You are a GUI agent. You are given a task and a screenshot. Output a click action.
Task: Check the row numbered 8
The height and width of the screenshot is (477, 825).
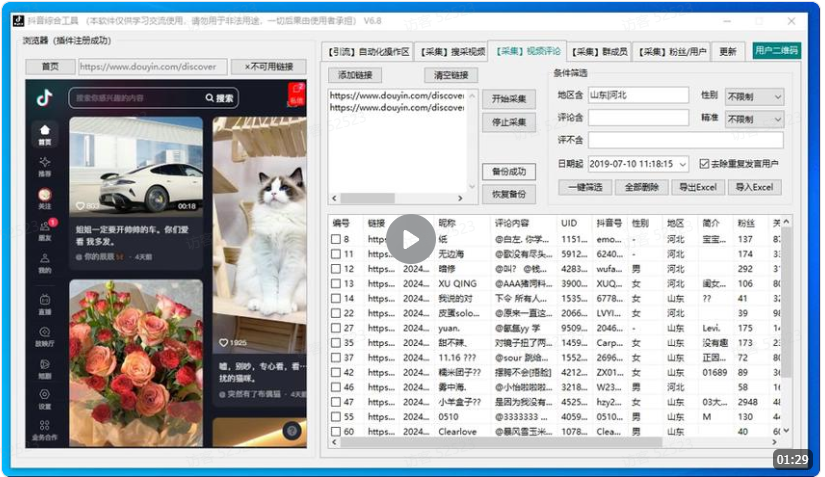tap(335, 239)
